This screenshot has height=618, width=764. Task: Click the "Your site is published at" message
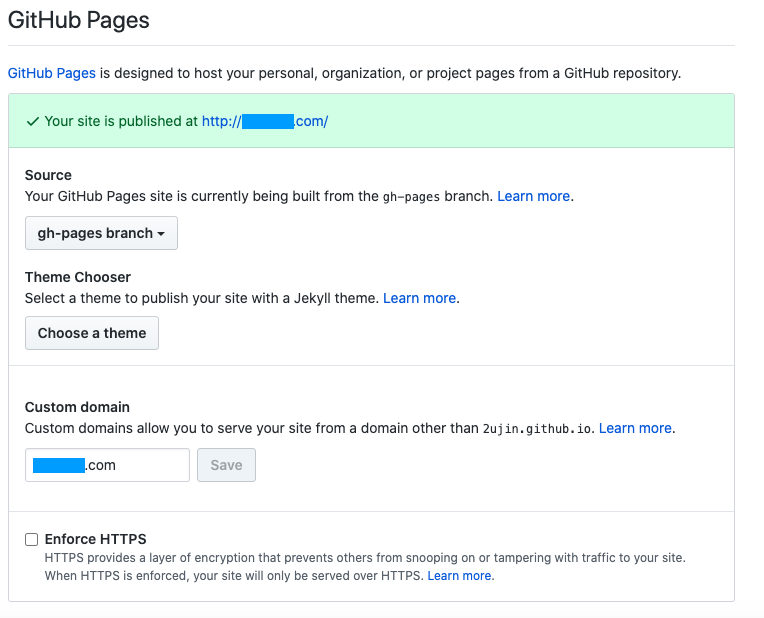[x=121, y=121]
